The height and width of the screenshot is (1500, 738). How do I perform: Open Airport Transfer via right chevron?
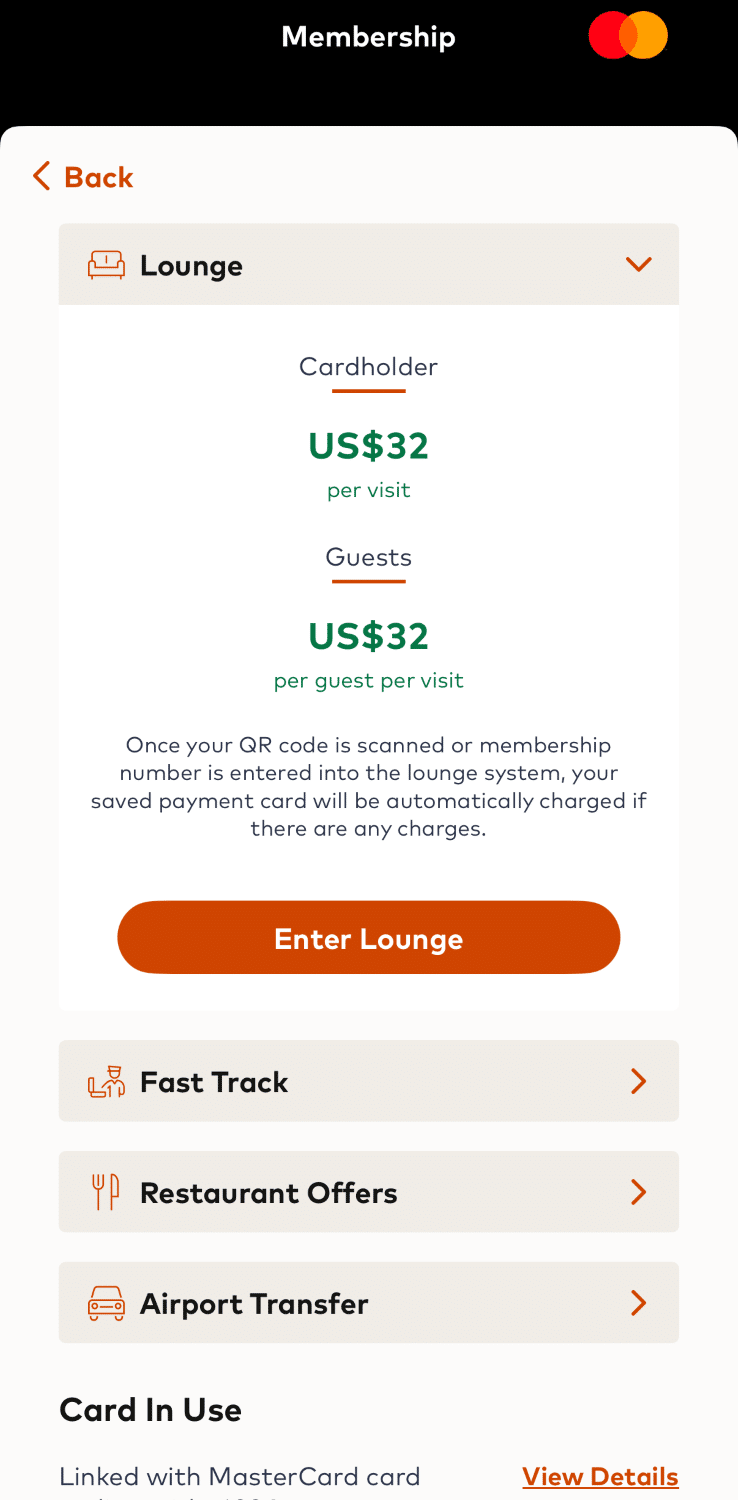(638, 1303)
